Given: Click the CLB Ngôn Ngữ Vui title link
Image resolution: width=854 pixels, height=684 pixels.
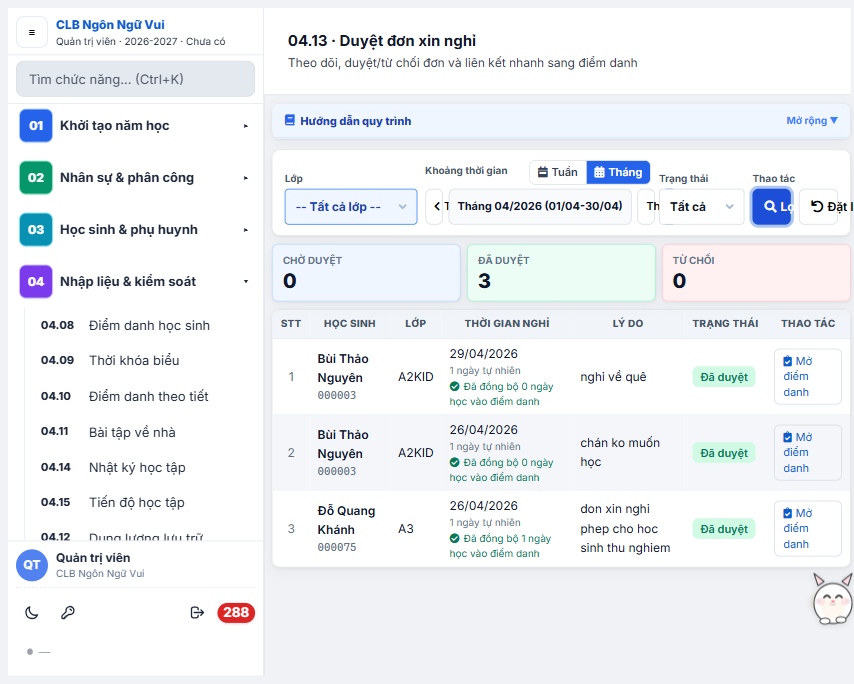Looking at the screenshot, I should (x=110, y=25).
